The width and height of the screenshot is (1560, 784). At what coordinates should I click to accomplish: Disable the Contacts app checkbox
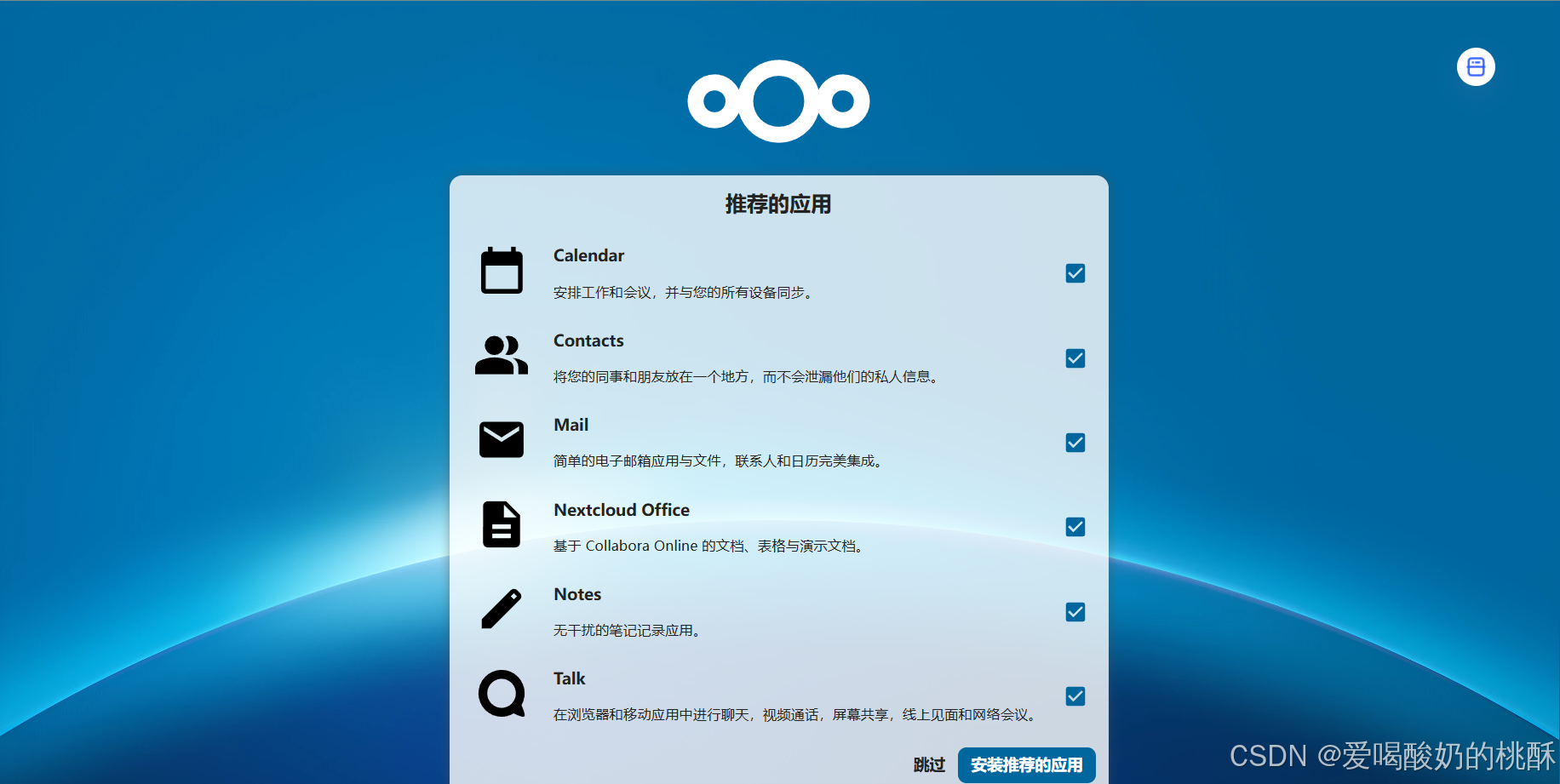[x=1075, y=358]
